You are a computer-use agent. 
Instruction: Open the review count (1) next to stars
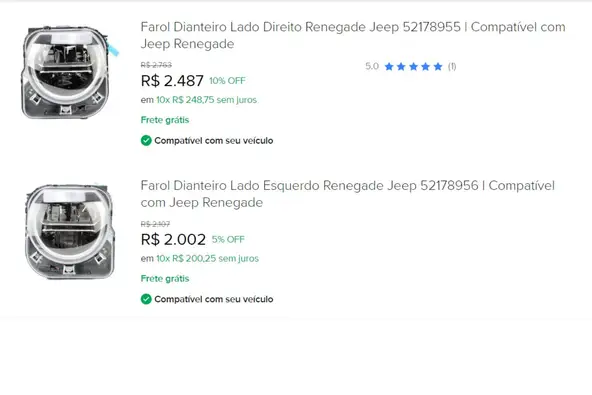pyautogui.click(x=452, y=67)
